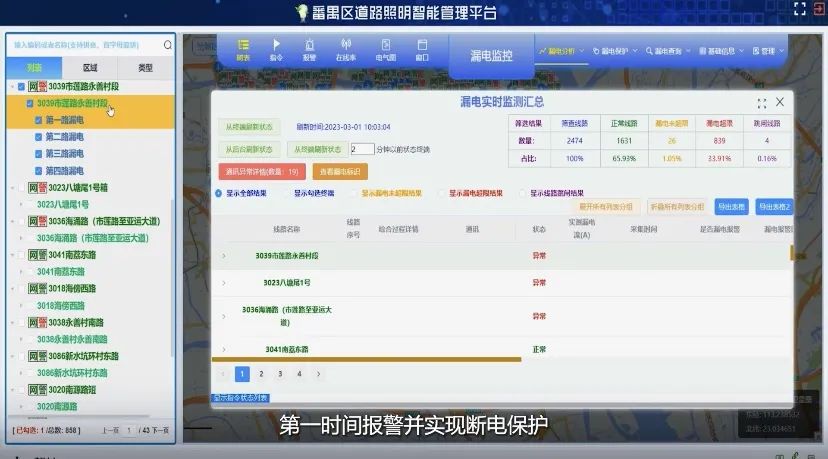
Task: Click the horizontal scrollbar under the table
Action: (x=370, y=358)
